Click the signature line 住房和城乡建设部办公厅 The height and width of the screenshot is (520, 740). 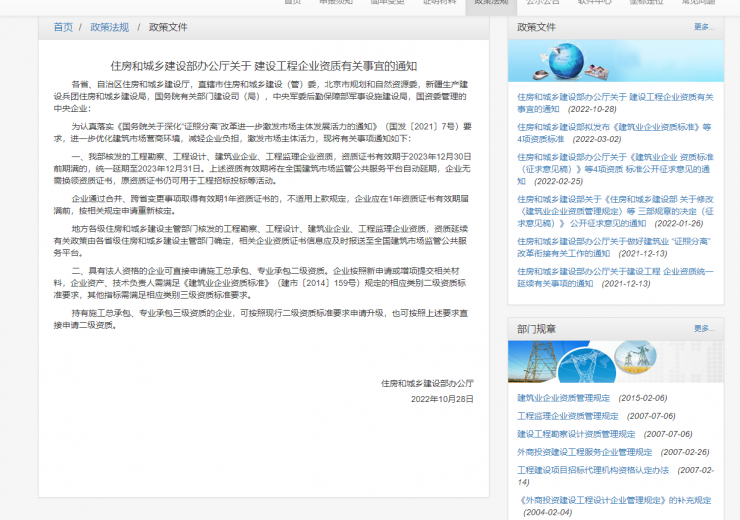(x=427, y=384)
